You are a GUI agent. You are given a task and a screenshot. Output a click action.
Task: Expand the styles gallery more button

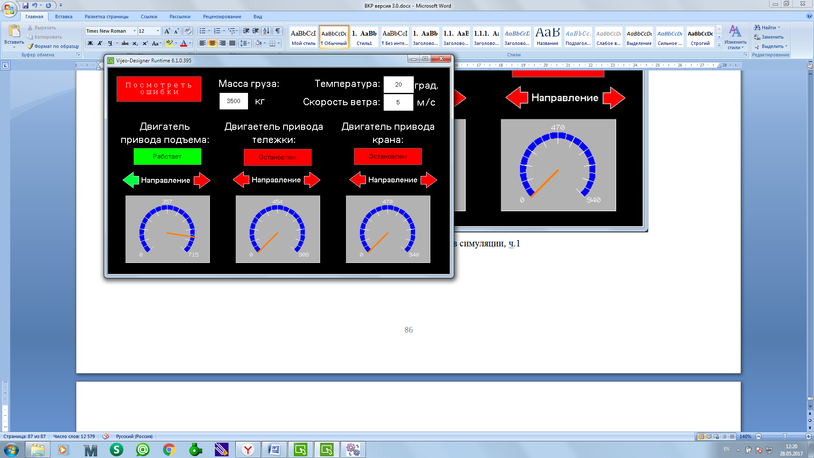point(719,45)
